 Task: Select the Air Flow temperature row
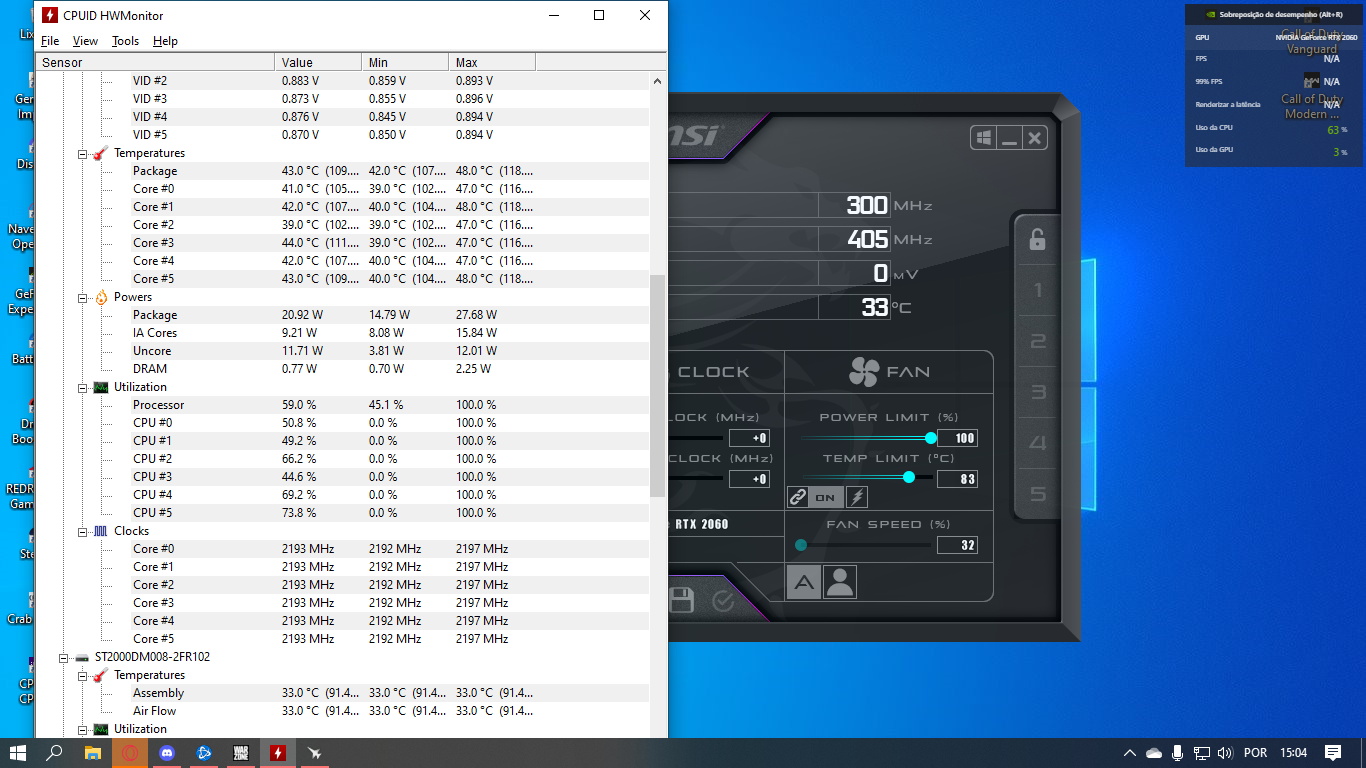coord(342,711)
